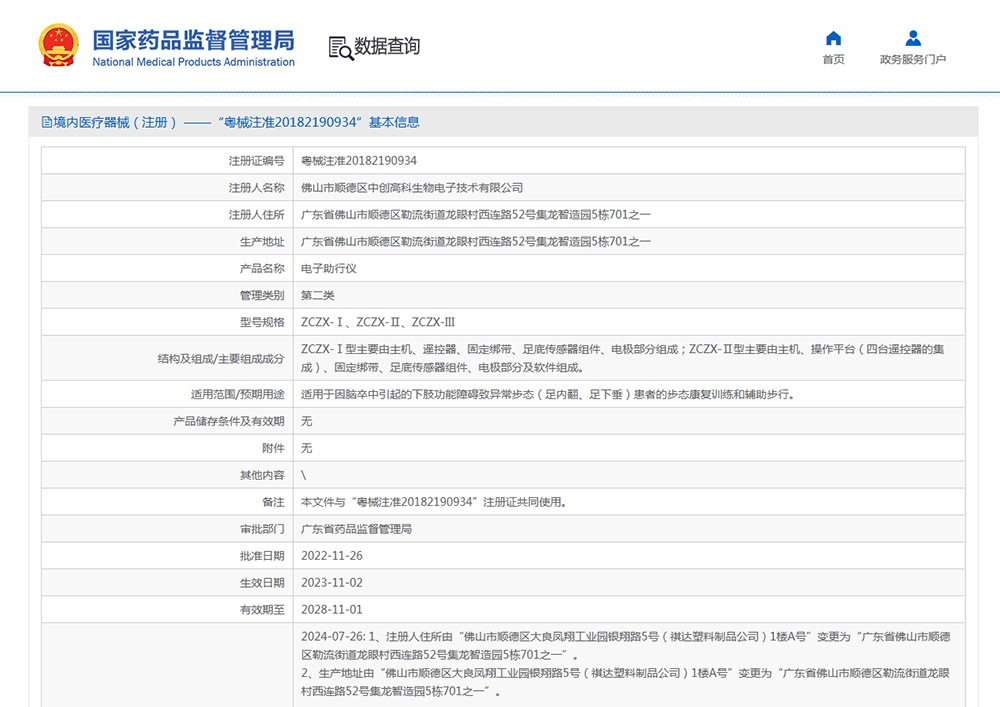1000x707 pixels.
Task: Click the 审批部门 value 广东省药品监督管理局
Action: tap(353, 528)
